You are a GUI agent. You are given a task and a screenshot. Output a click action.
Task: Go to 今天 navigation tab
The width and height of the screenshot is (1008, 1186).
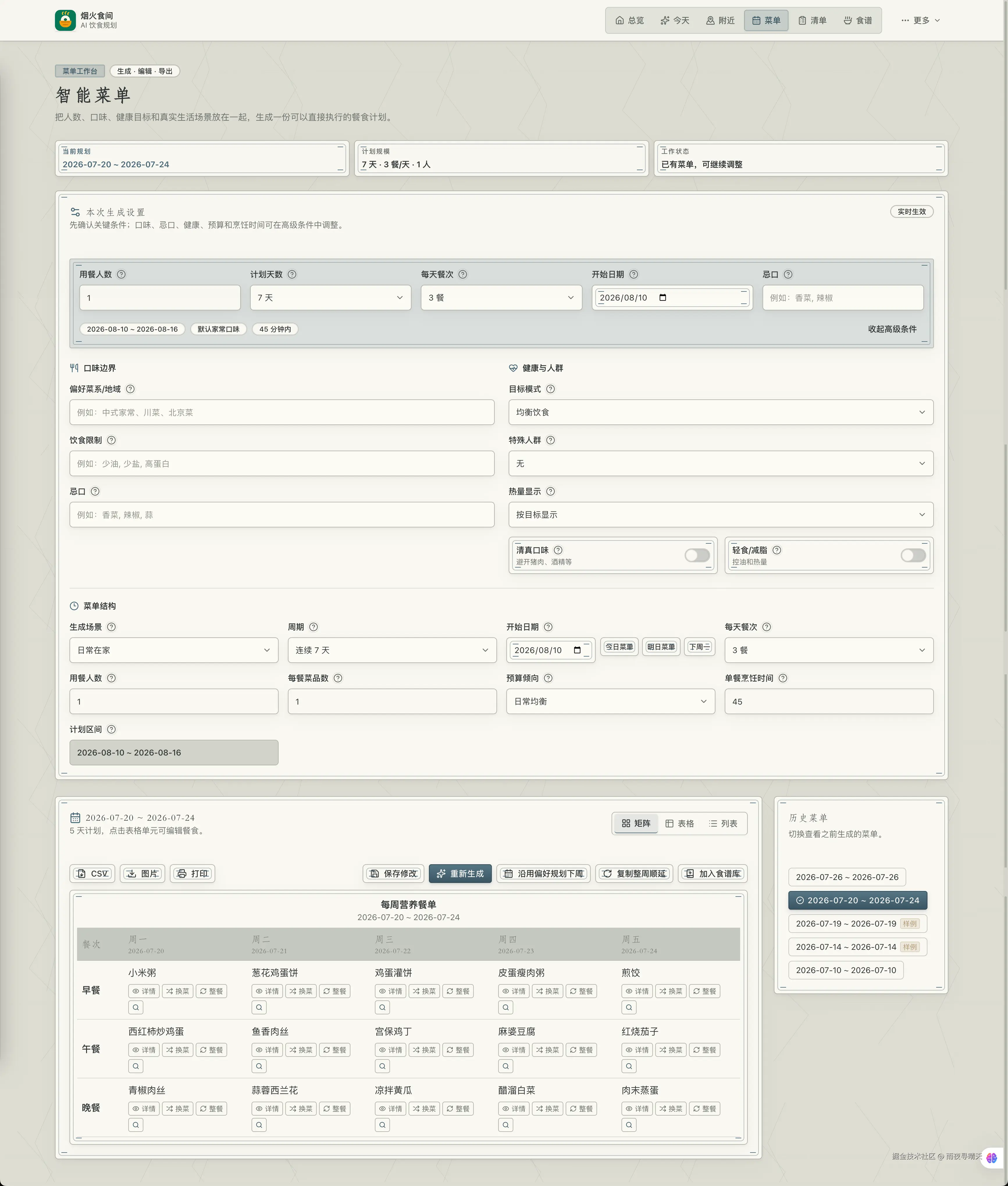[675, 21]
